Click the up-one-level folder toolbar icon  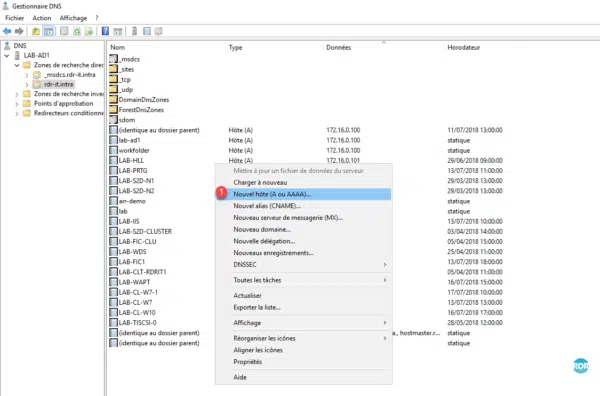click(36, 31)
